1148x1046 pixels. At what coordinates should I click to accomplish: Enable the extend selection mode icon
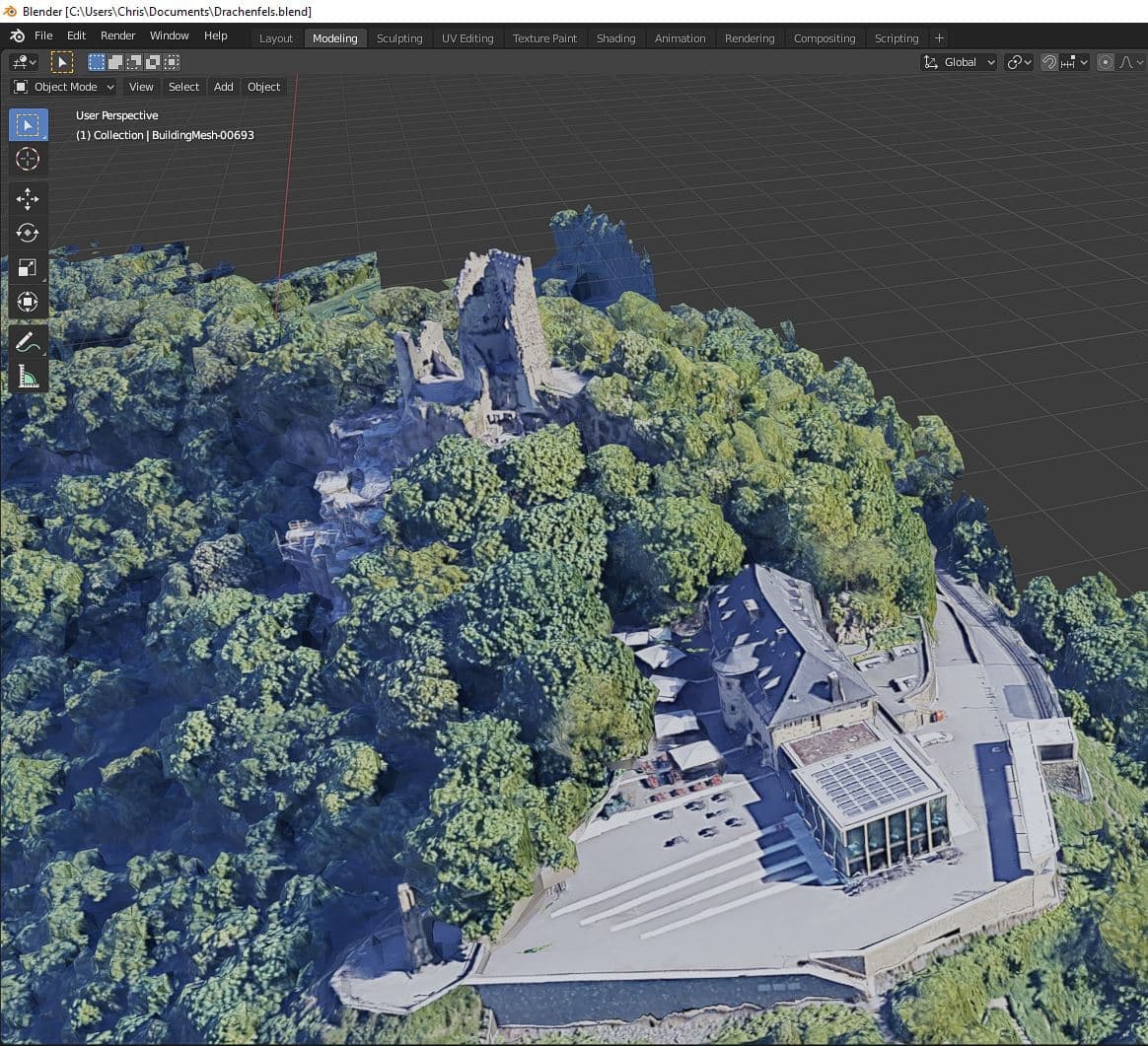click(115, 62)
